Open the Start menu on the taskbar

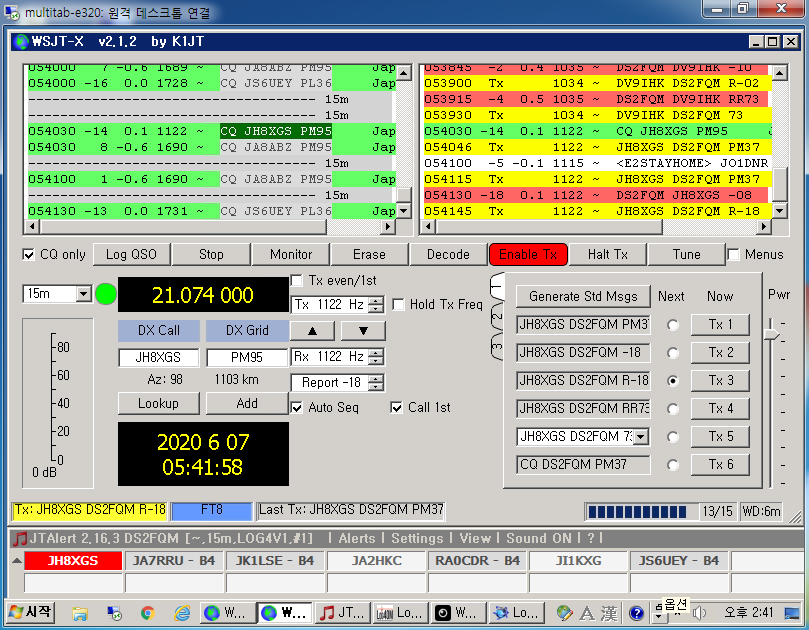[31, 612]
